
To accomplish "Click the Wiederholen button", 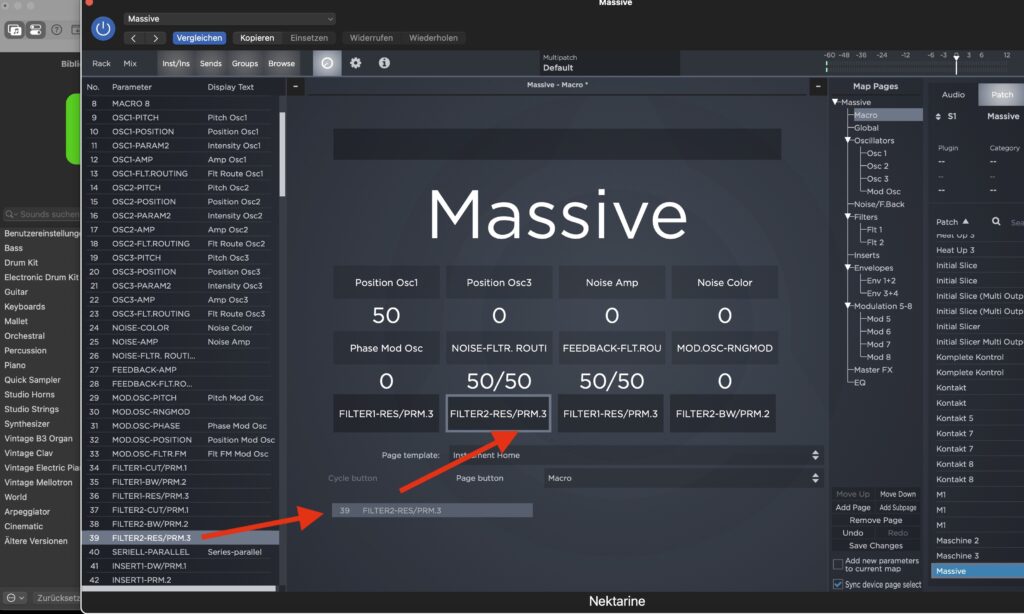I will 433,38.
